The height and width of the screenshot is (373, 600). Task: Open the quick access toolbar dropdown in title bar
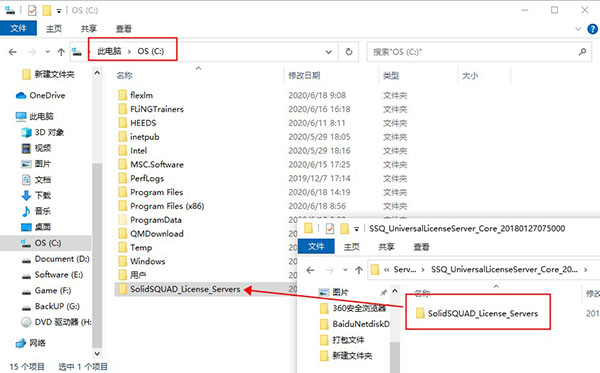(59, 11)
